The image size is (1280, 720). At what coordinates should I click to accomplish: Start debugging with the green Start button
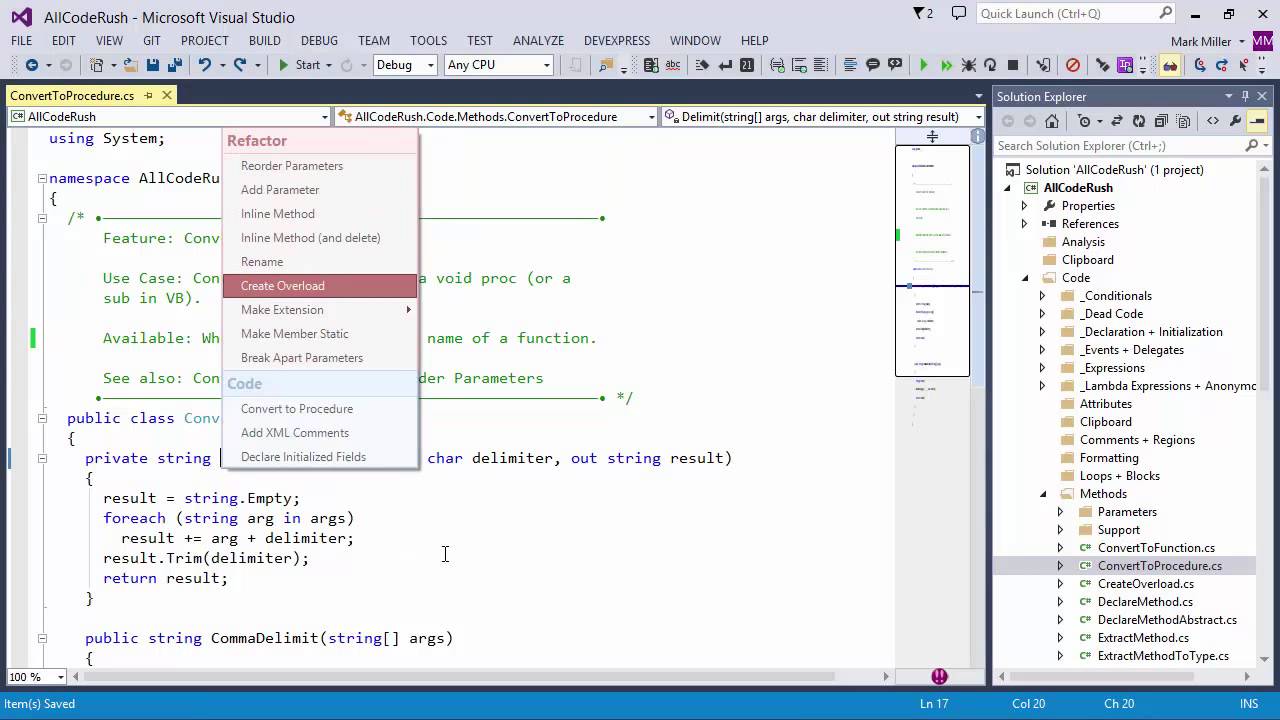pyautogui.click(x=299, y=65)
